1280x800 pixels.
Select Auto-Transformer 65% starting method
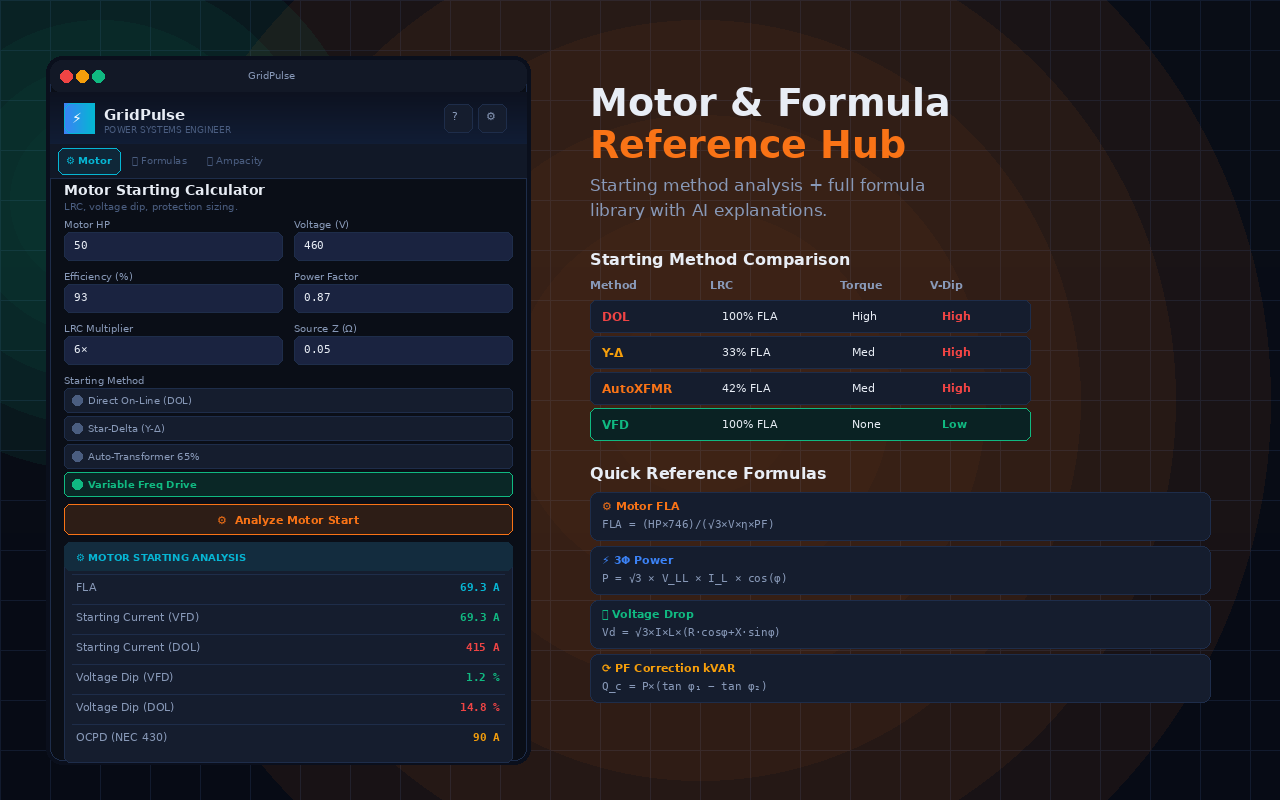click(x=288, y=457)
